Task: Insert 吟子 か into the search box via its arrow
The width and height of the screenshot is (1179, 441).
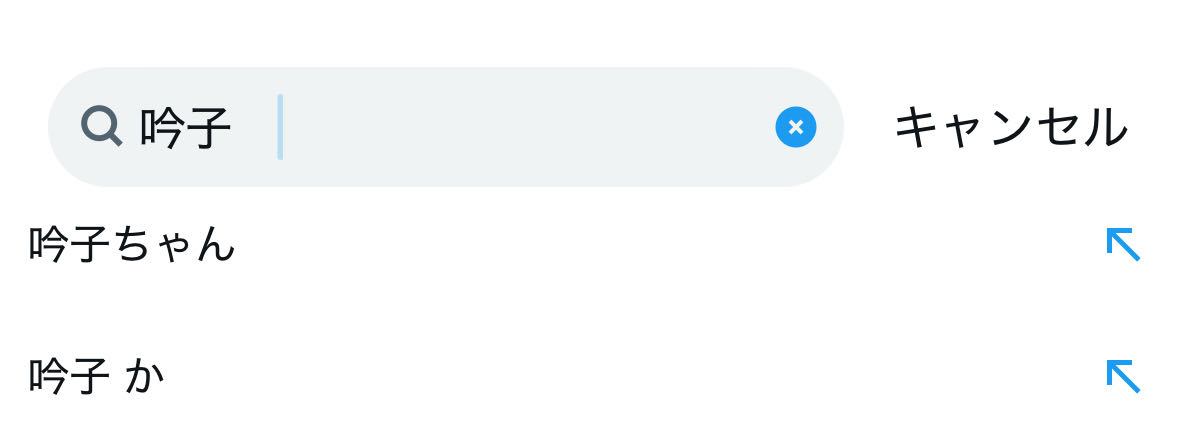Action: (1122, 376)
